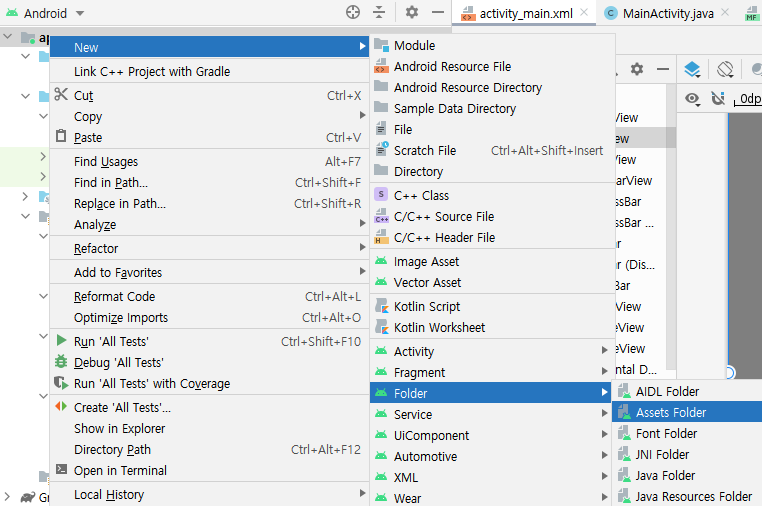Click Kotlin Script icon
762x506 pixels.
click(x=382, y=306)
